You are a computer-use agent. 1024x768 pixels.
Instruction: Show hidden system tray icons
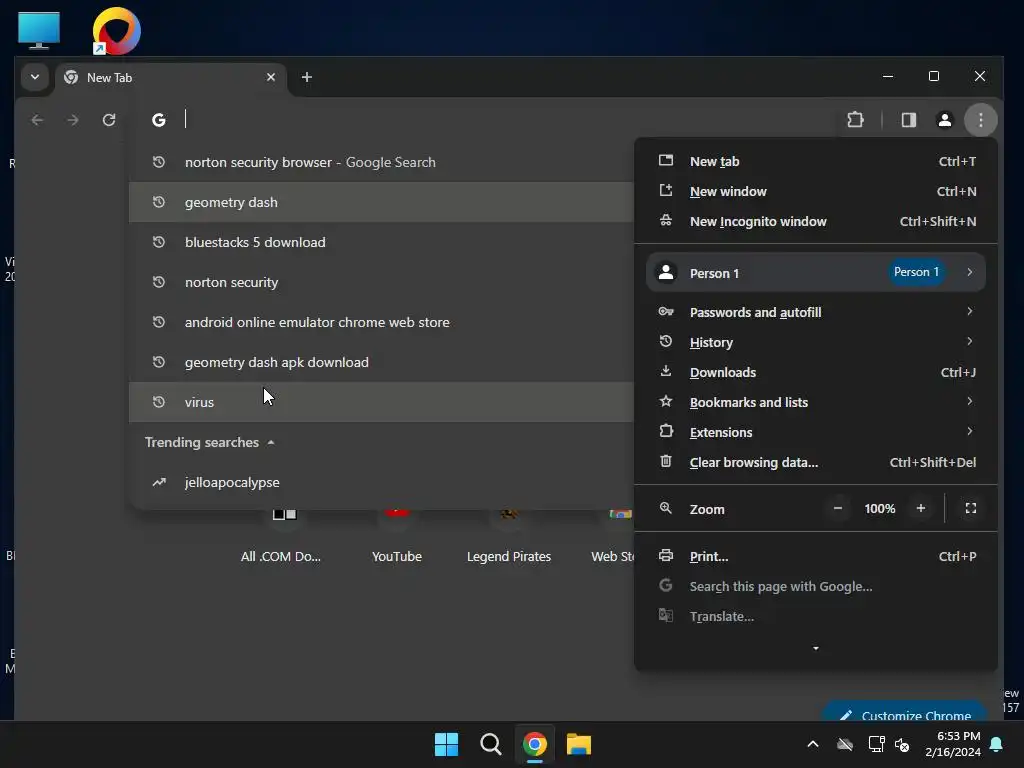click(x=812, y=744)
